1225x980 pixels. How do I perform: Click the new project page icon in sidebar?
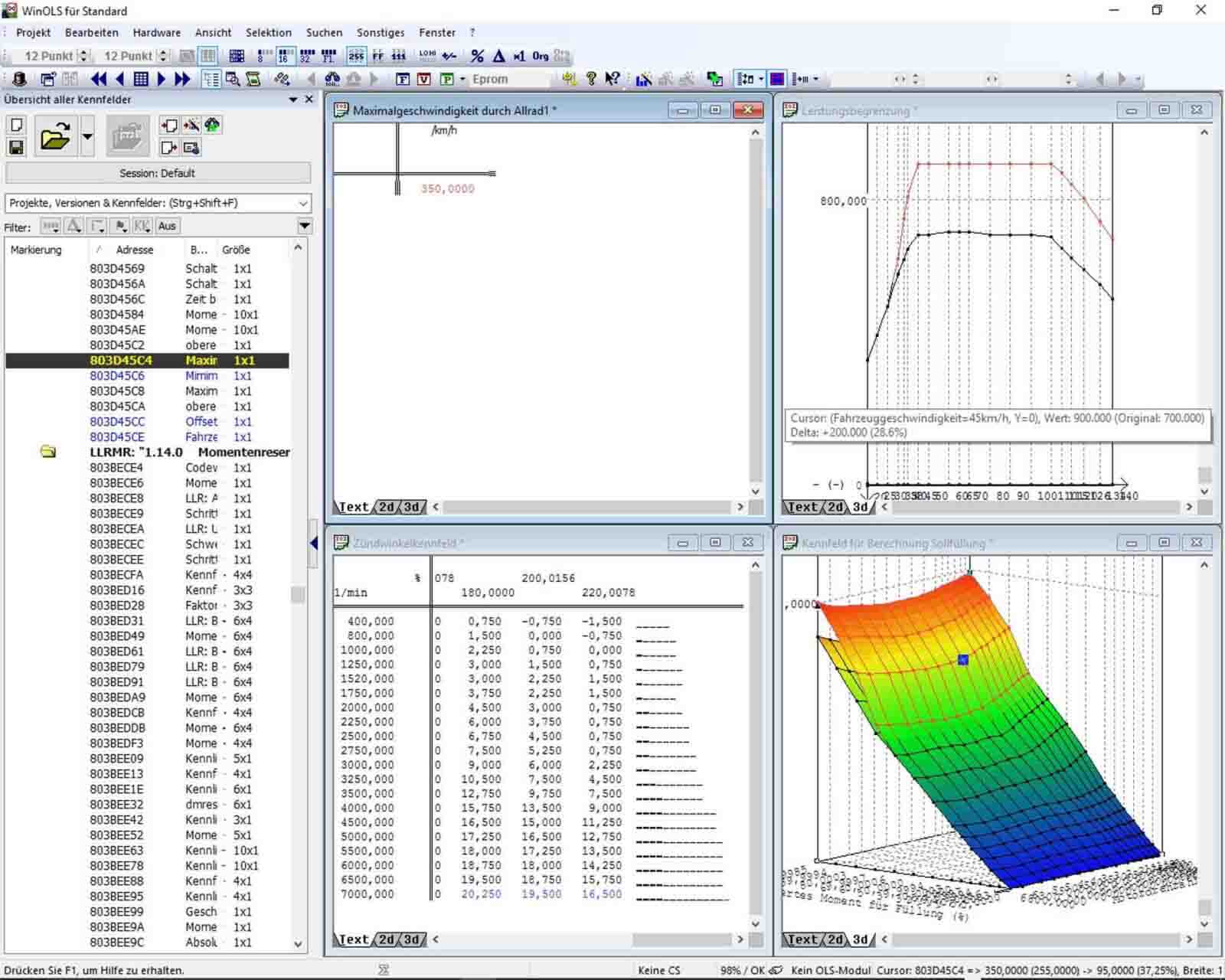[17, 125]
